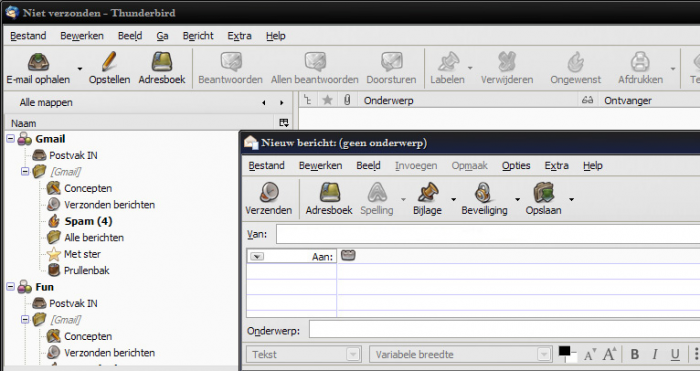700x371 pixels.
Task: Open the Opties menu in the Nieuw bericht window
Action: tap(516, 166)
